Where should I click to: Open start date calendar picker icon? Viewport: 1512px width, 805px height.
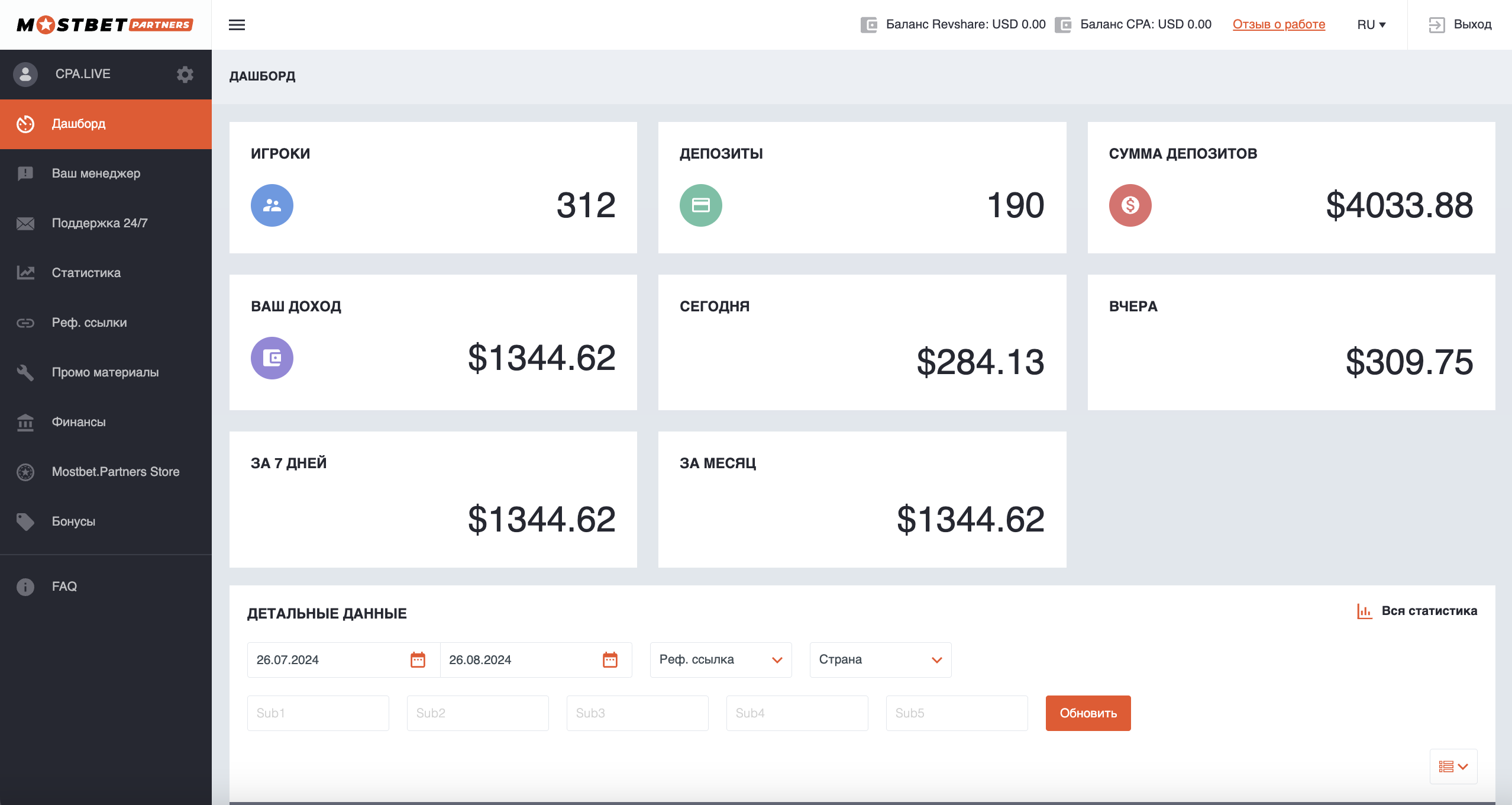click(418, 659)
